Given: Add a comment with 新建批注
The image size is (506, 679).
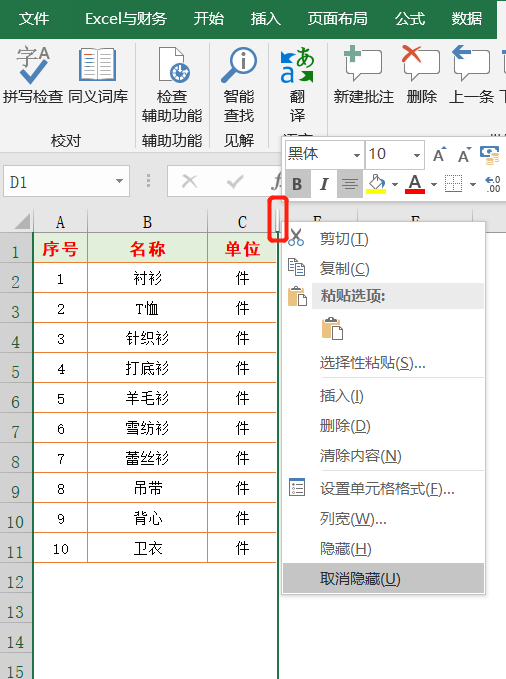Looking at the screenshot, I should (363, 75).
